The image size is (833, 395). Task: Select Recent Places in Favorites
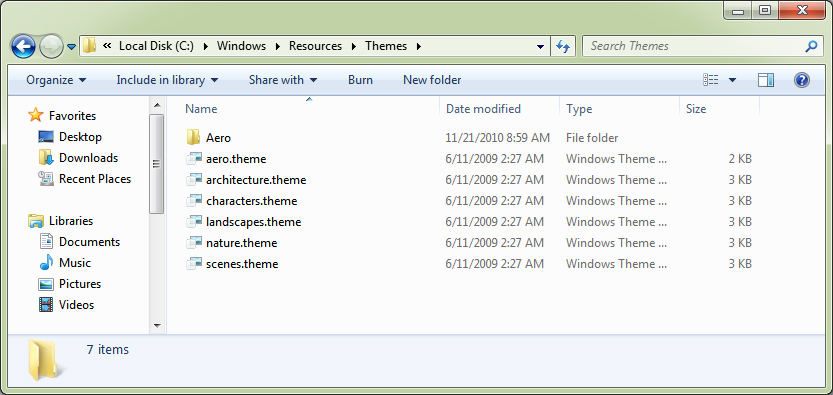(x=95, y=179)
